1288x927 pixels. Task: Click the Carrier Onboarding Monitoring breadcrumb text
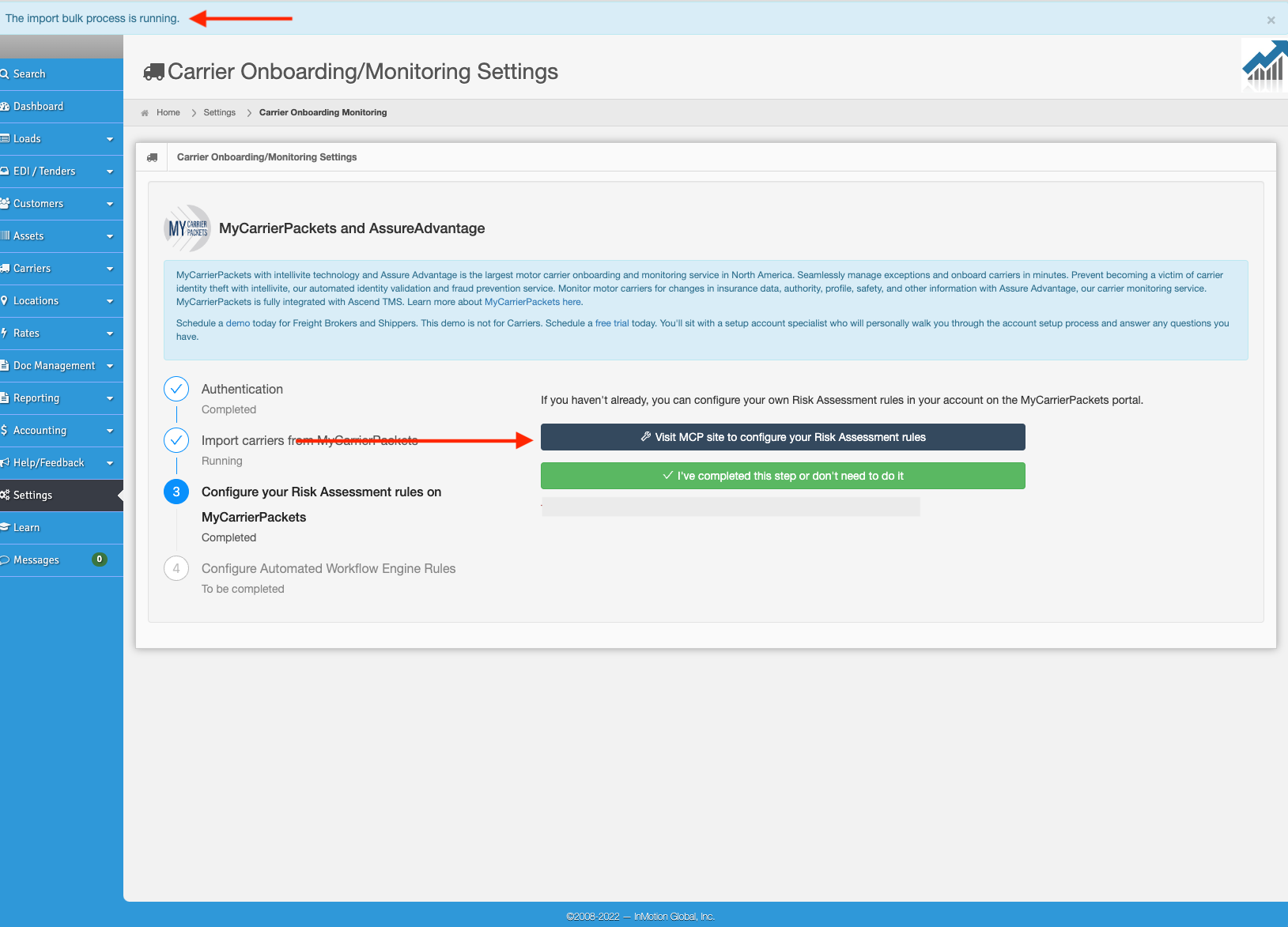323,113
